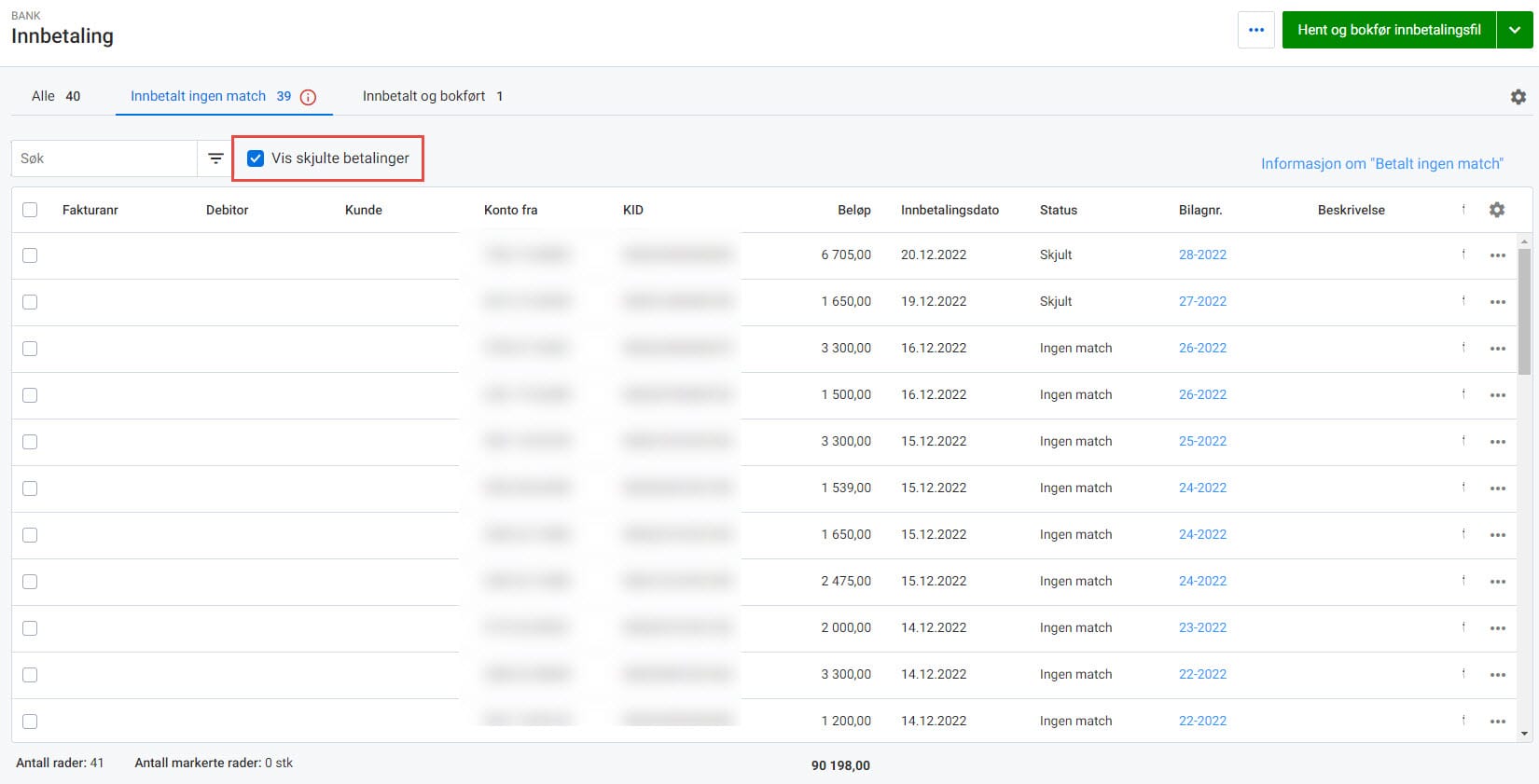1539x784 pixels.
Task: Tick the select-all checkbox in the table header
Action: pyautogui.click(x=30, y=210)
